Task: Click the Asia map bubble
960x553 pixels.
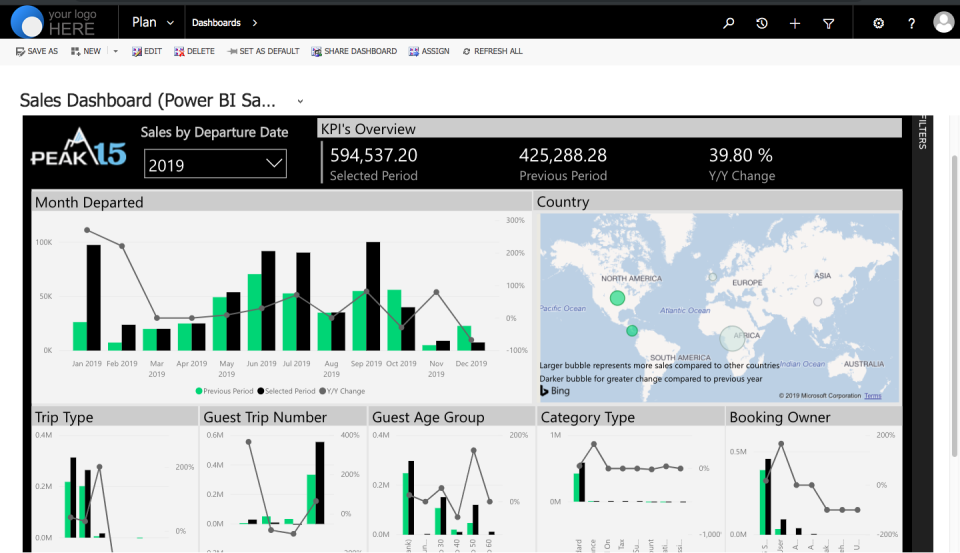Action: pyautogui.click(x=817, y=302)
